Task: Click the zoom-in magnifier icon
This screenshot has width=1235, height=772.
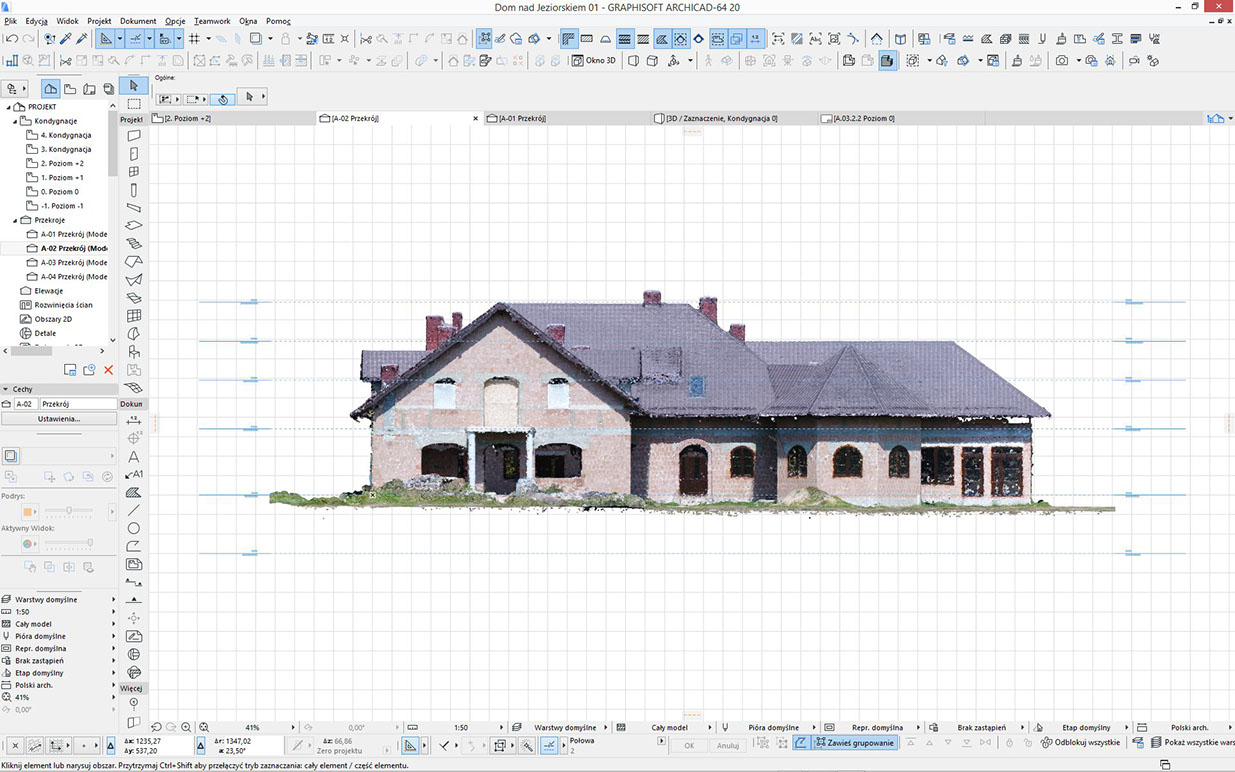Action: (x=186, y=727)
